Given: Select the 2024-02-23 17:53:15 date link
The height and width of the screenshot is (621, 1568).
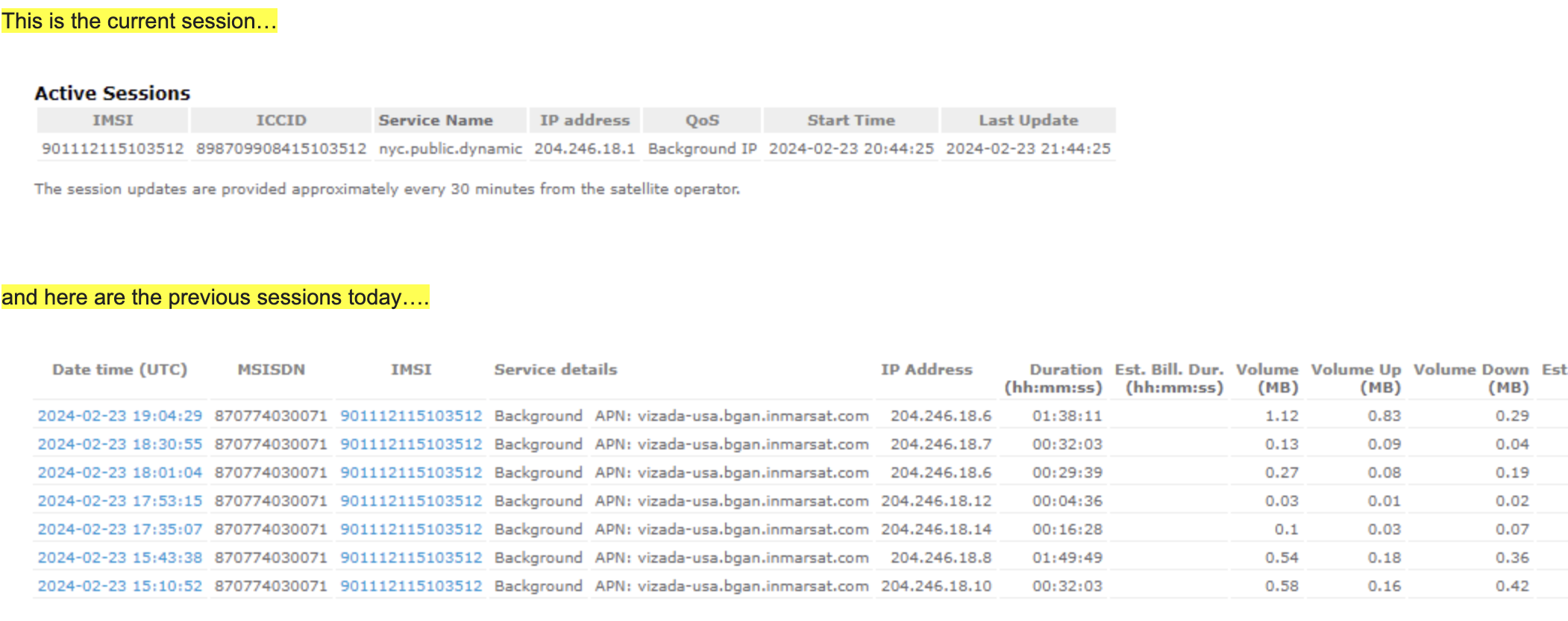Looking at the screenshot, I should point(119,501).
